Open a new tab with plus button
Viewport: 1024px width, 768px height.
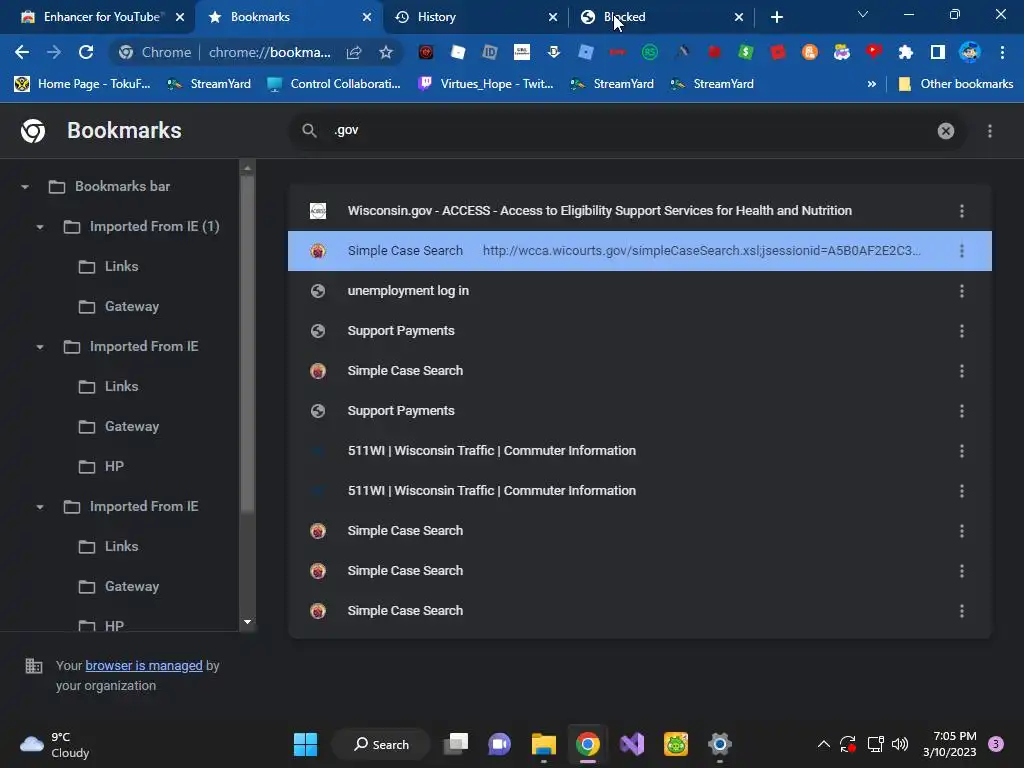pos(776,17)
